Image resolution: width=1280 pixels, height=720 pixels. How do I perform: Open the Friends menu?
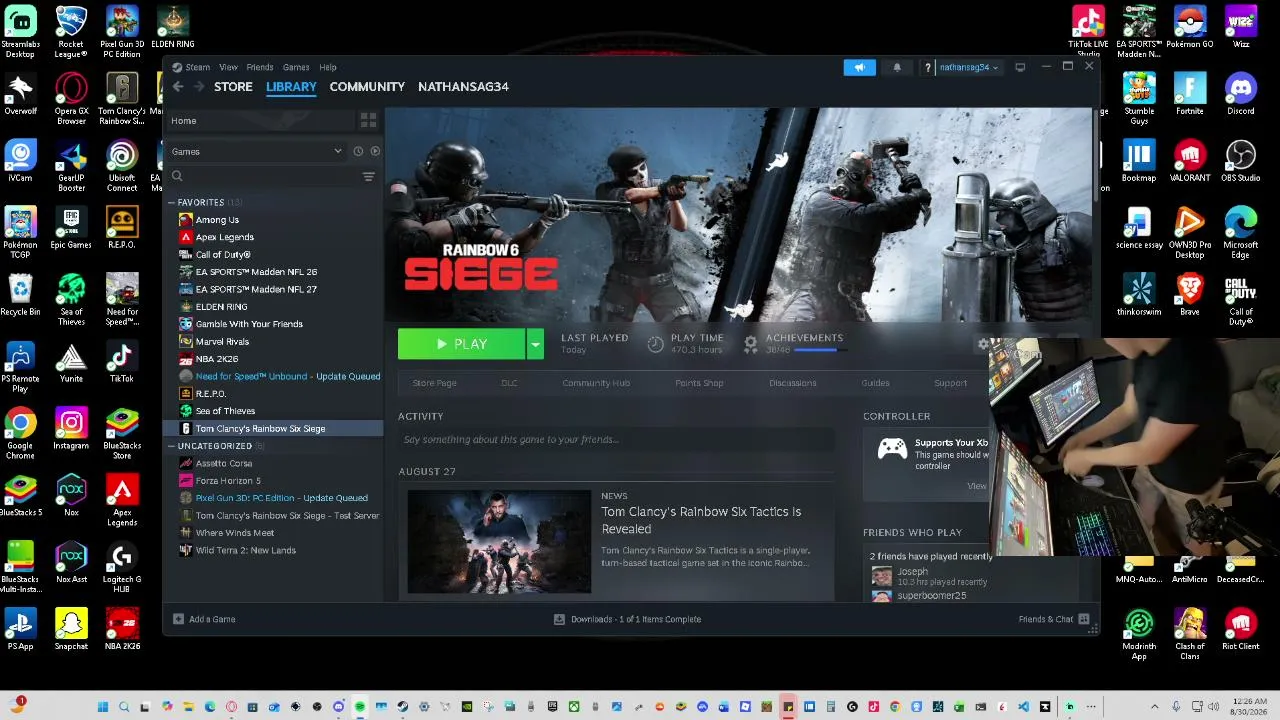point(260,67)
